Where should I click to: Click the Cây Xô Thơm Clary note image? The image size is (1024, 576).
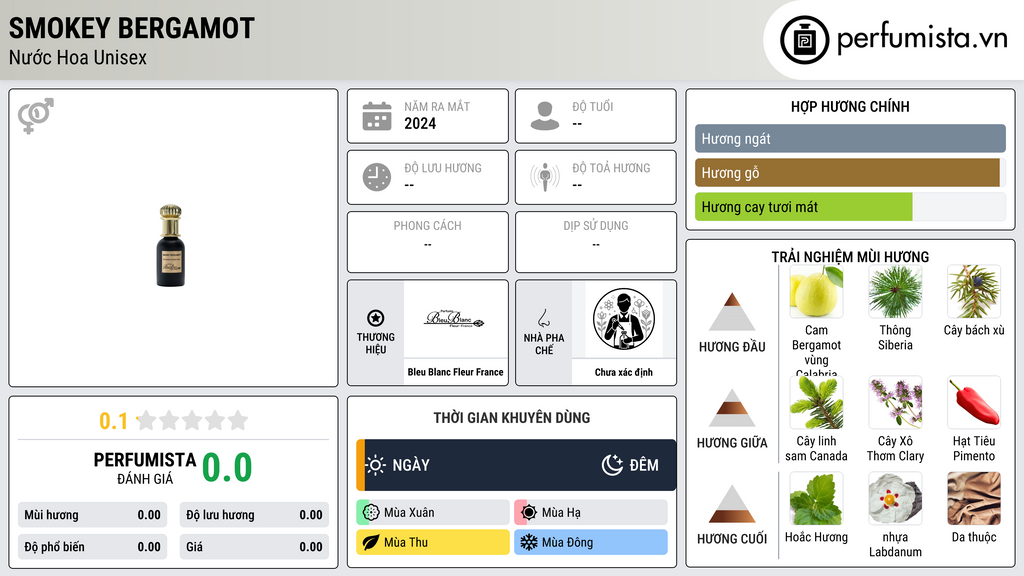(895, 402)
